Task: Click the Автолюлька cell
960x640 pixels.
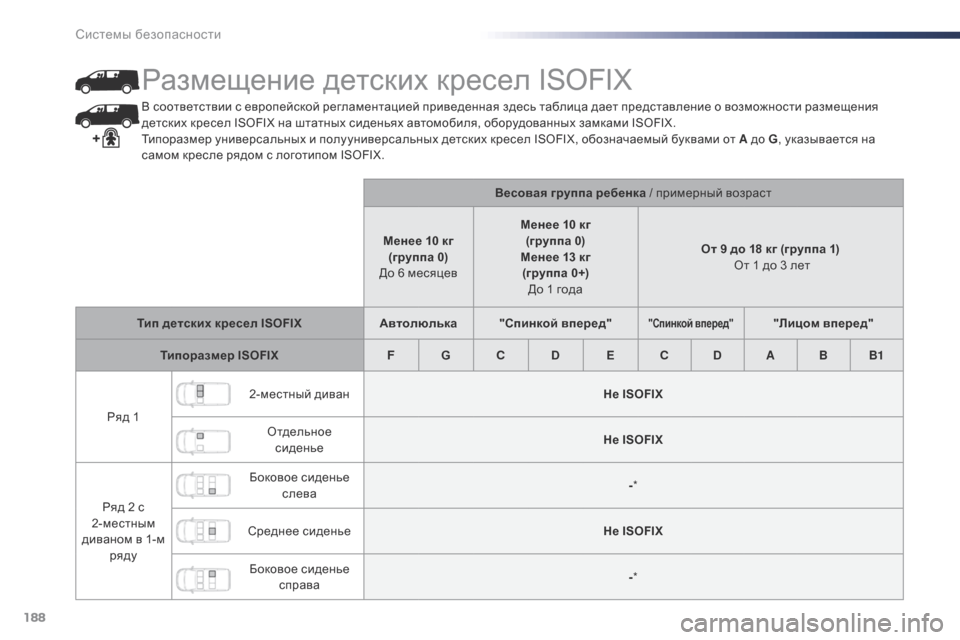Action: coord(418,323)
